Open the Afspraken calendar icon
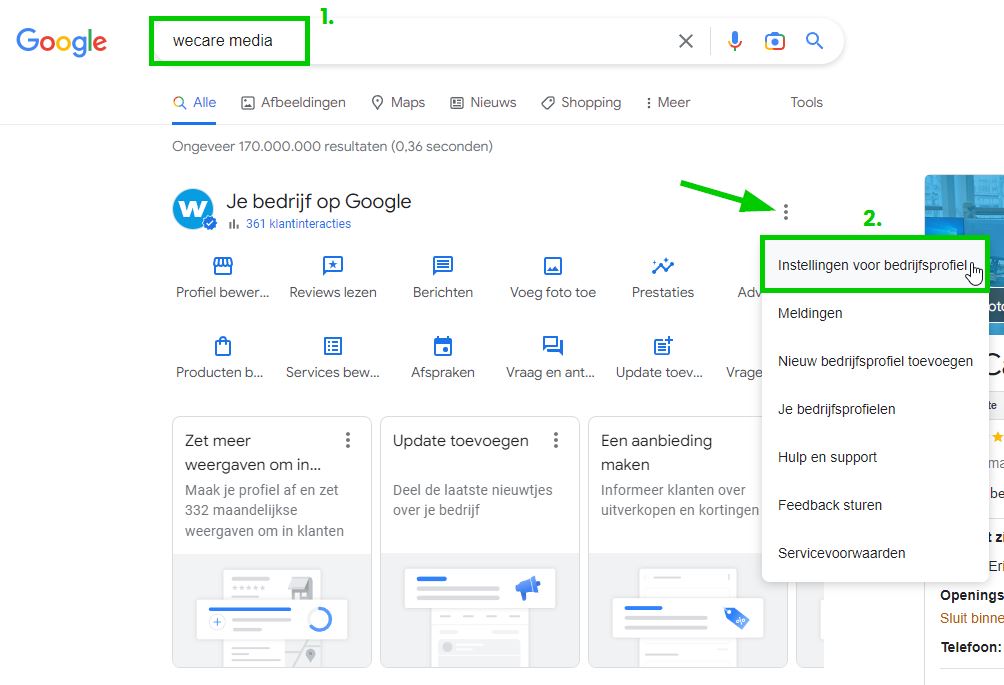Image resolution: width=1004 pixels, height=685 pixels. (x=443, y=346)
